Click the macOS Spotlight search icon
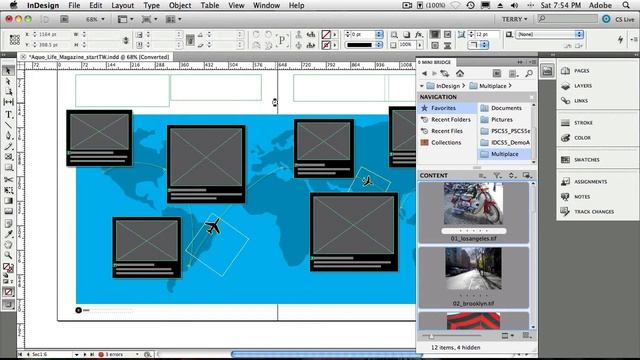The width and height of the screenshot is (640, 360). tap(626, 5)
